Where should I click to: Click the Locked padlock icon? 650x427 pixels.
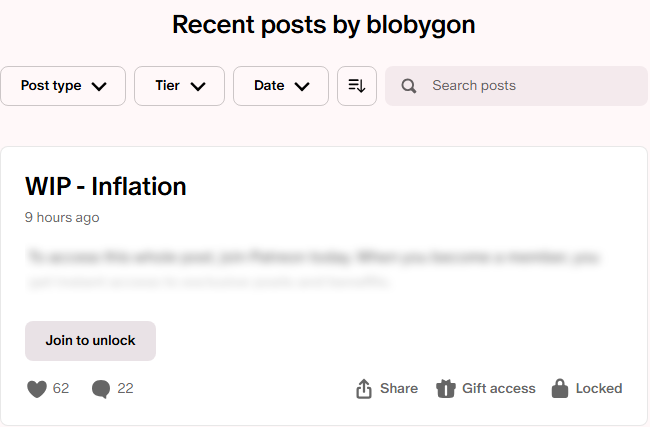click(560, 389)
